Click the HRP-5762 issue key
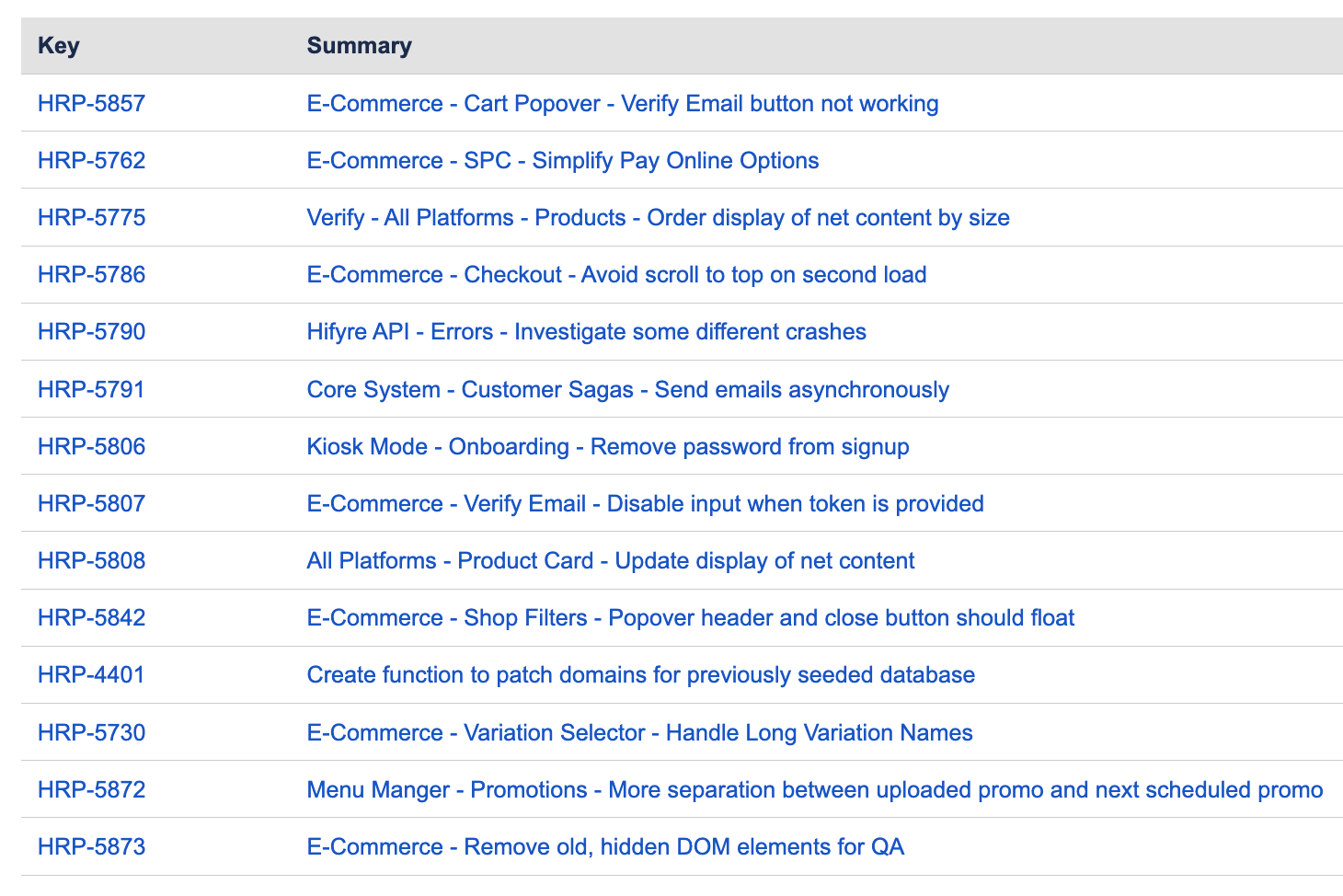The width and height of the screenshot is (1343, 896). tap(91, 160)
